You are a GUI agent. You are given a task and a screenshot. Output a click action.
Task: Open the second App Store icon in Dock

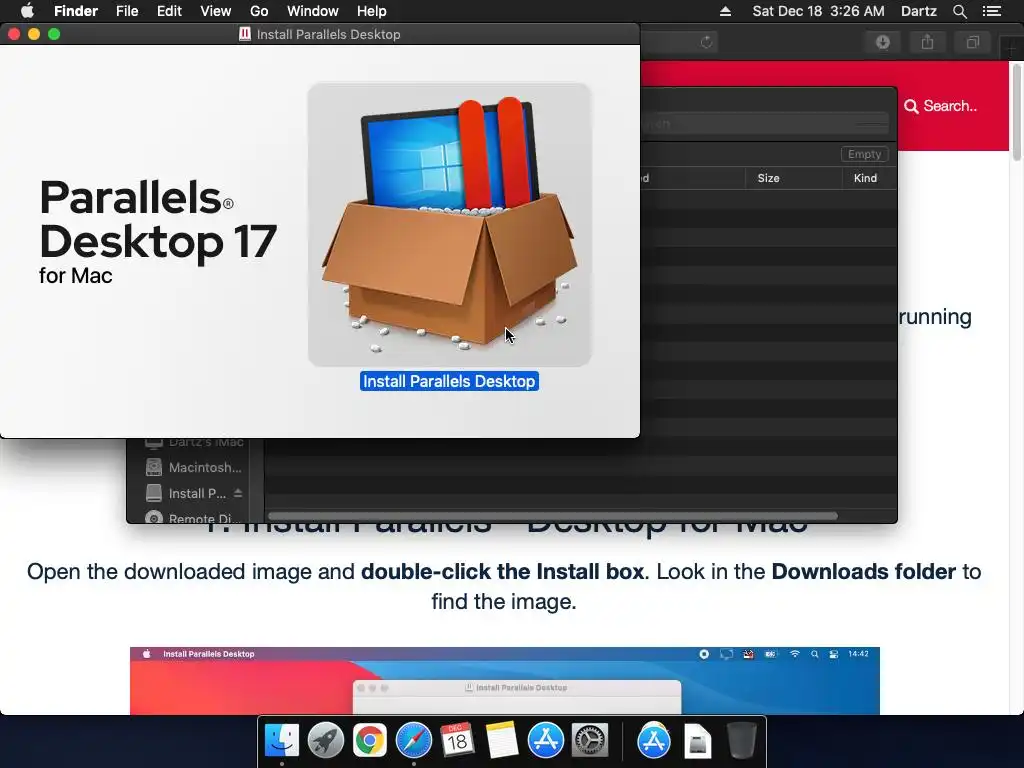click(x=654, y=741)
